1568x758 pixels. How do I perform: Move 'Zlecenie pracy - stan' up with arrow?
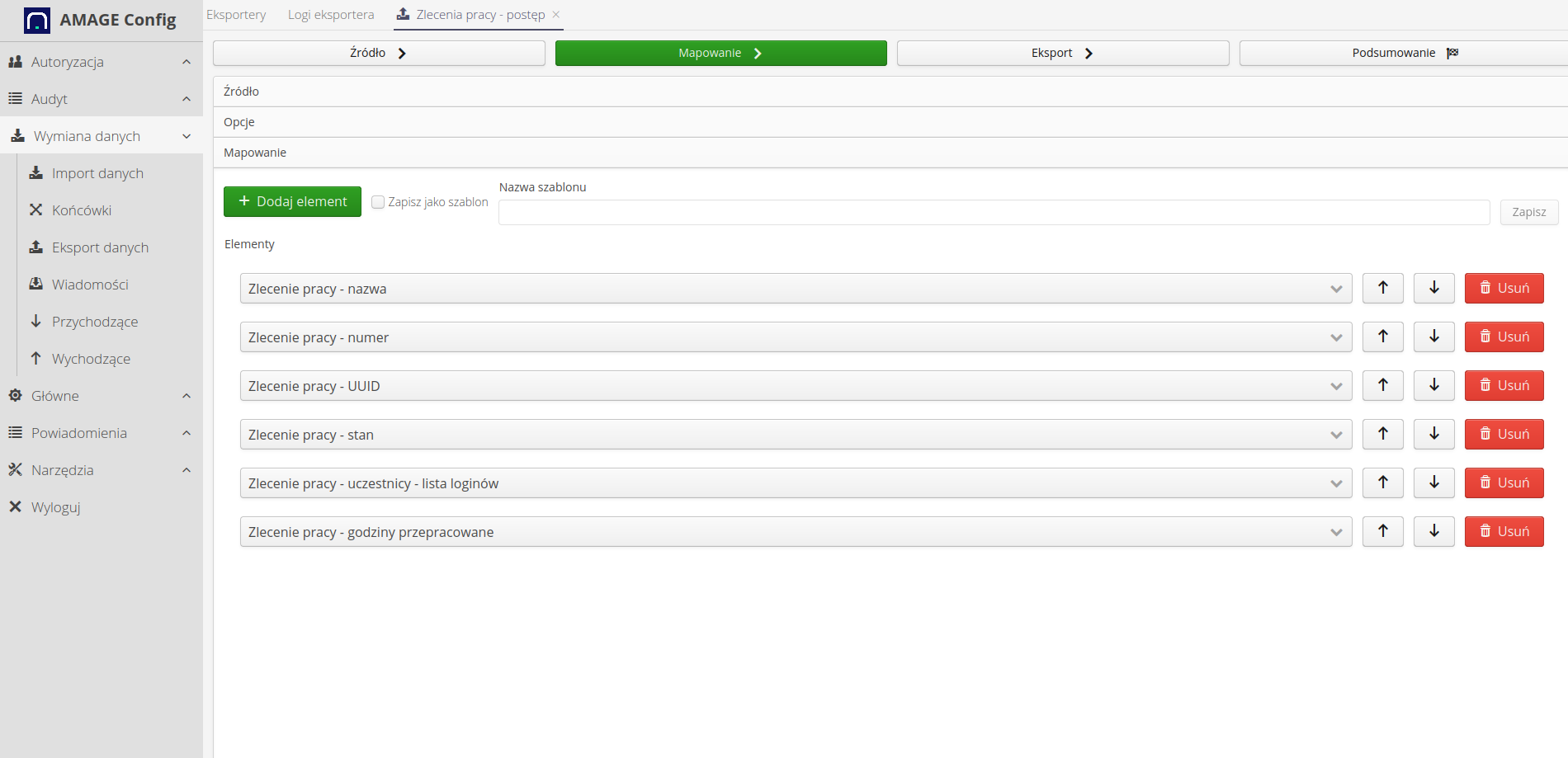pos(1382,434)
